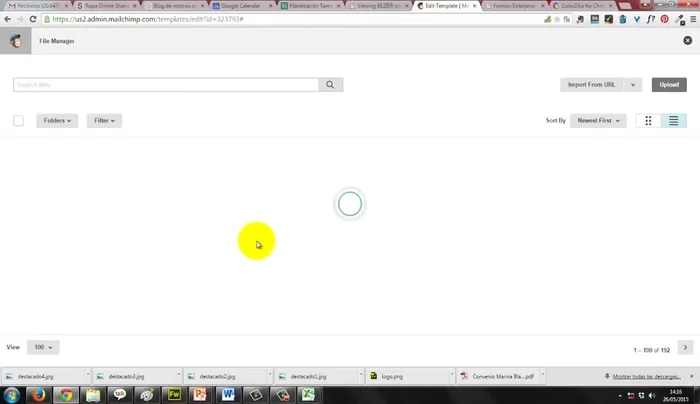Expand the Filter dropdown

[104, 121]
